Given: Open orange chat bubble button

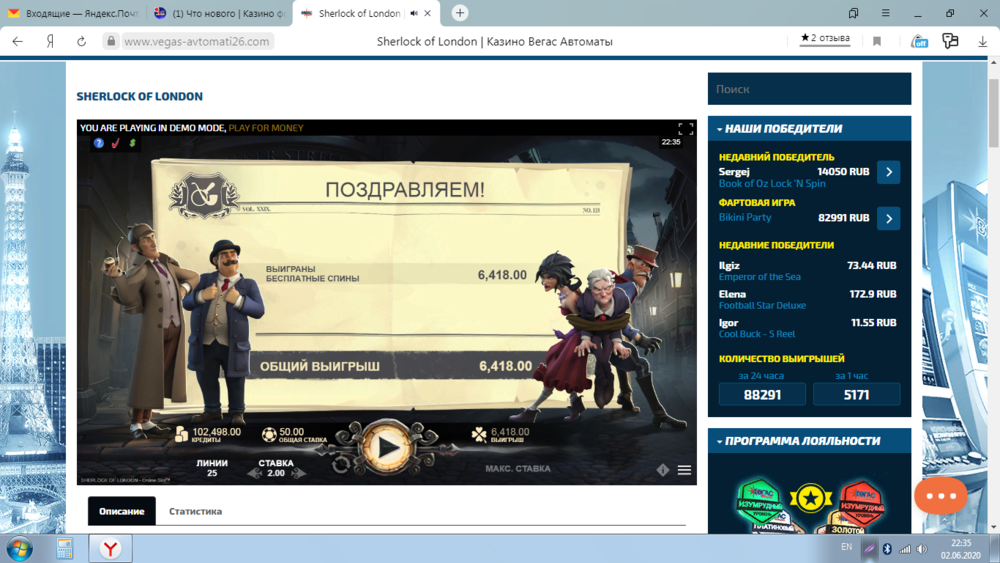Looking at the screenshot, I should tap(940, 495).
